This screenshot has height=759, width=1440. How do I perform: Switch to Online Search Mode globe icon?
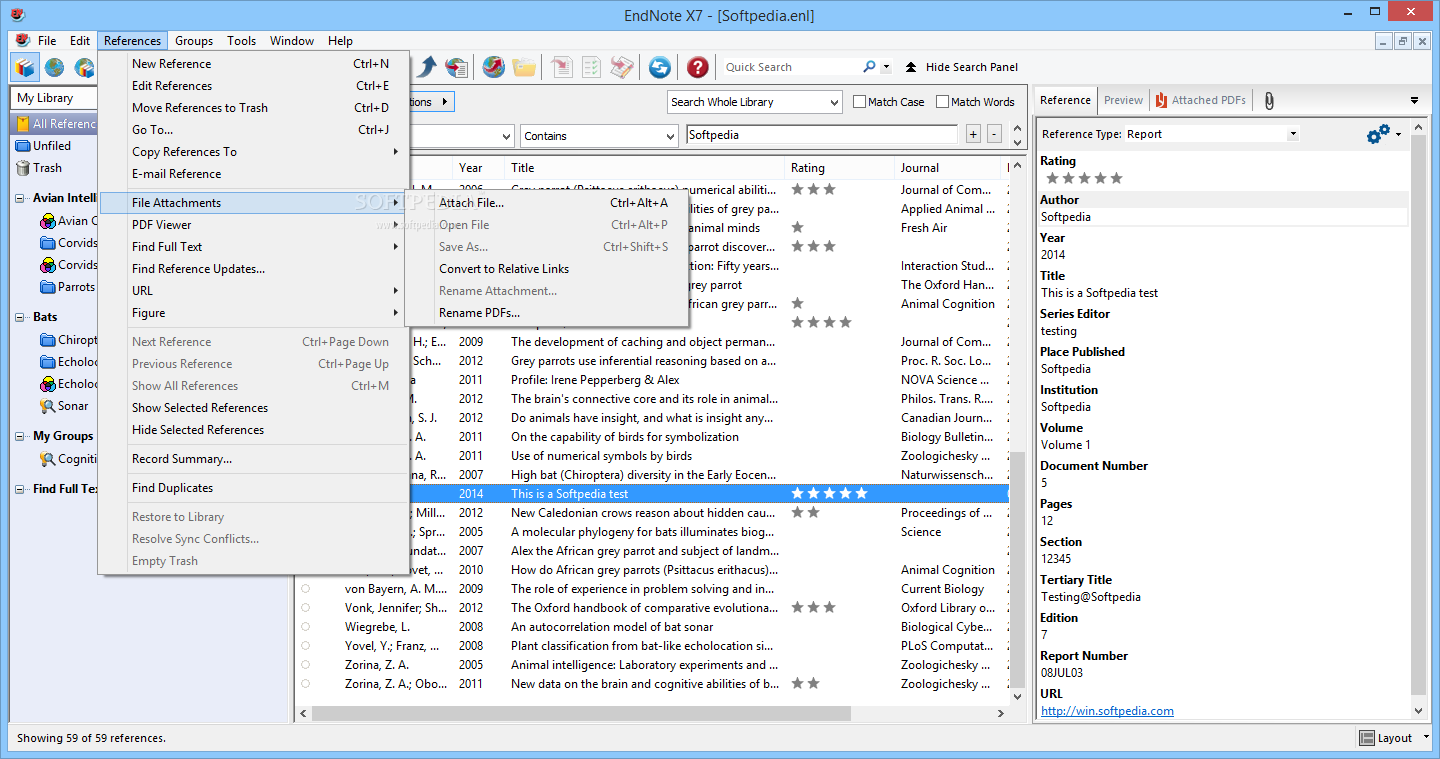pos(54,67)
